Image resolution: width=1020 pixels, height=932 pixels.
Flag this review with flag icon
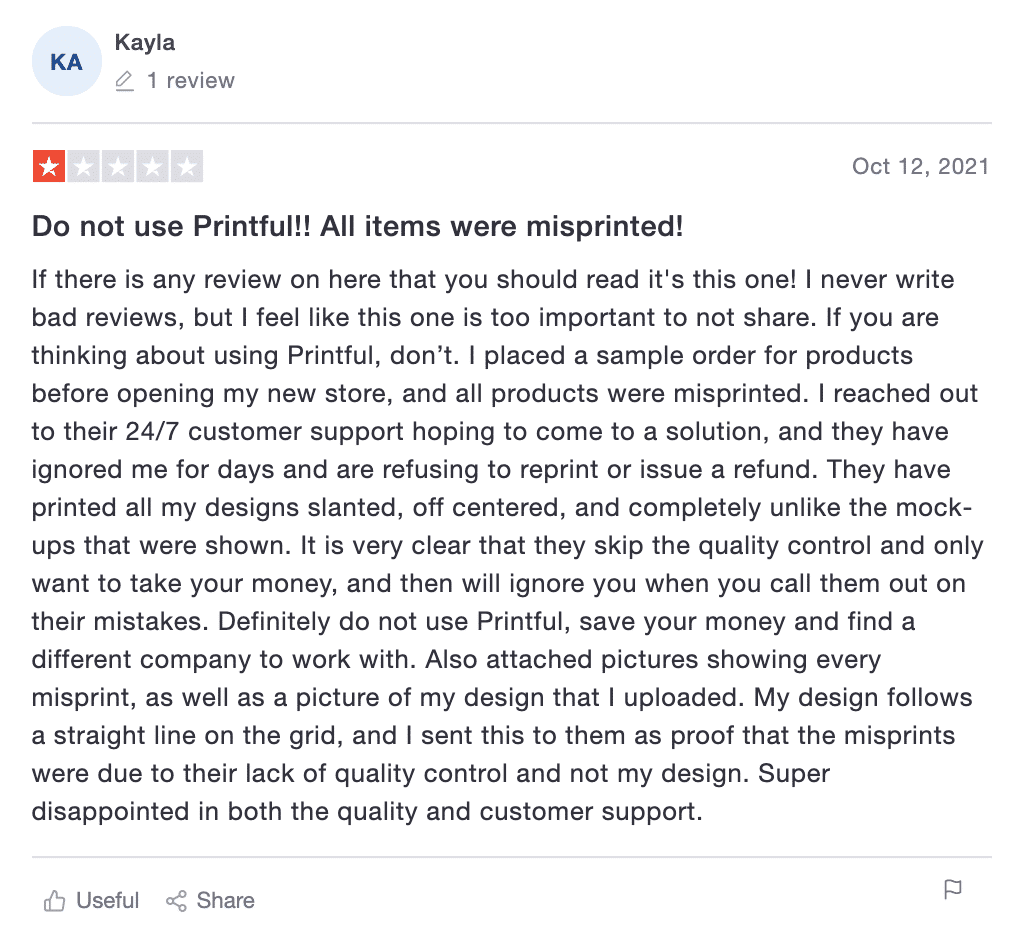[x=952, y=889]
